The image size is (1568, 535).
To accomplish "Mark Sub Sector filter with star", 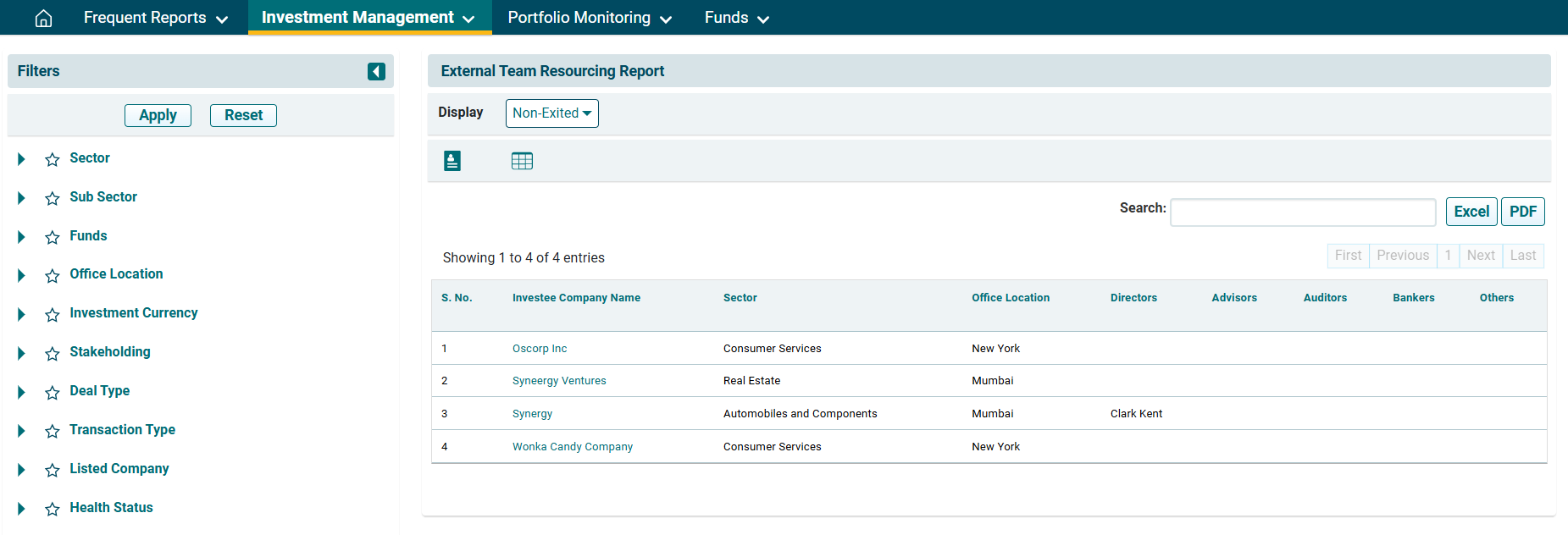I will (x=53, y=198).
